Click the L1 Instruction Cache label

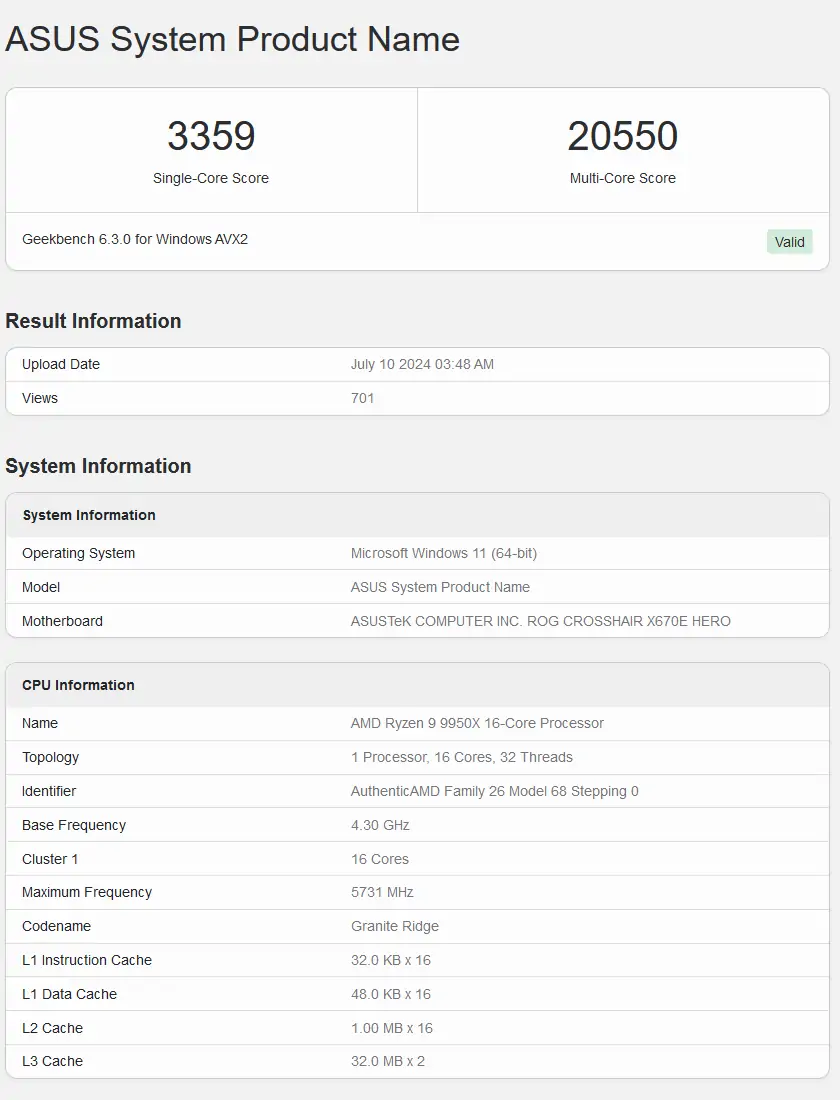[x=87, y=960]
